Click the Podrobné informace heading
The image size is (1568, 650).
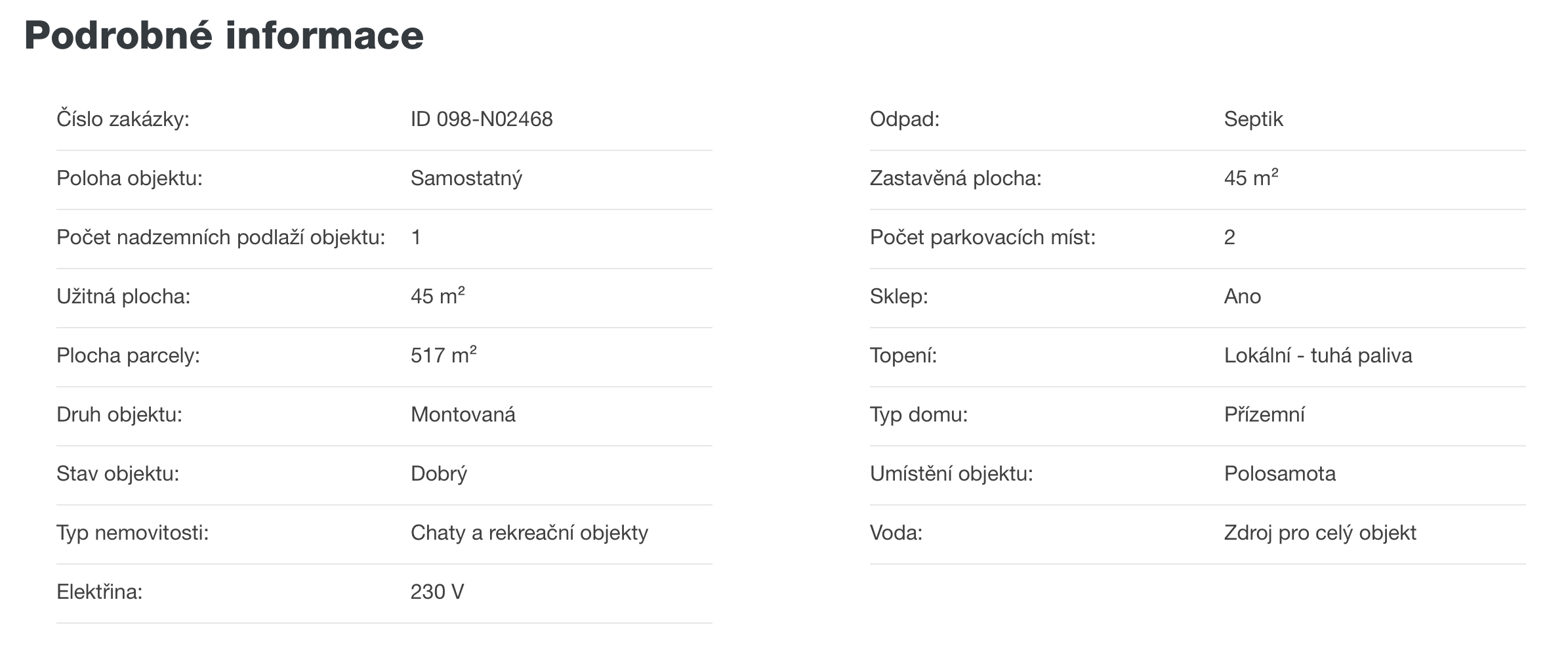[224, 35]
